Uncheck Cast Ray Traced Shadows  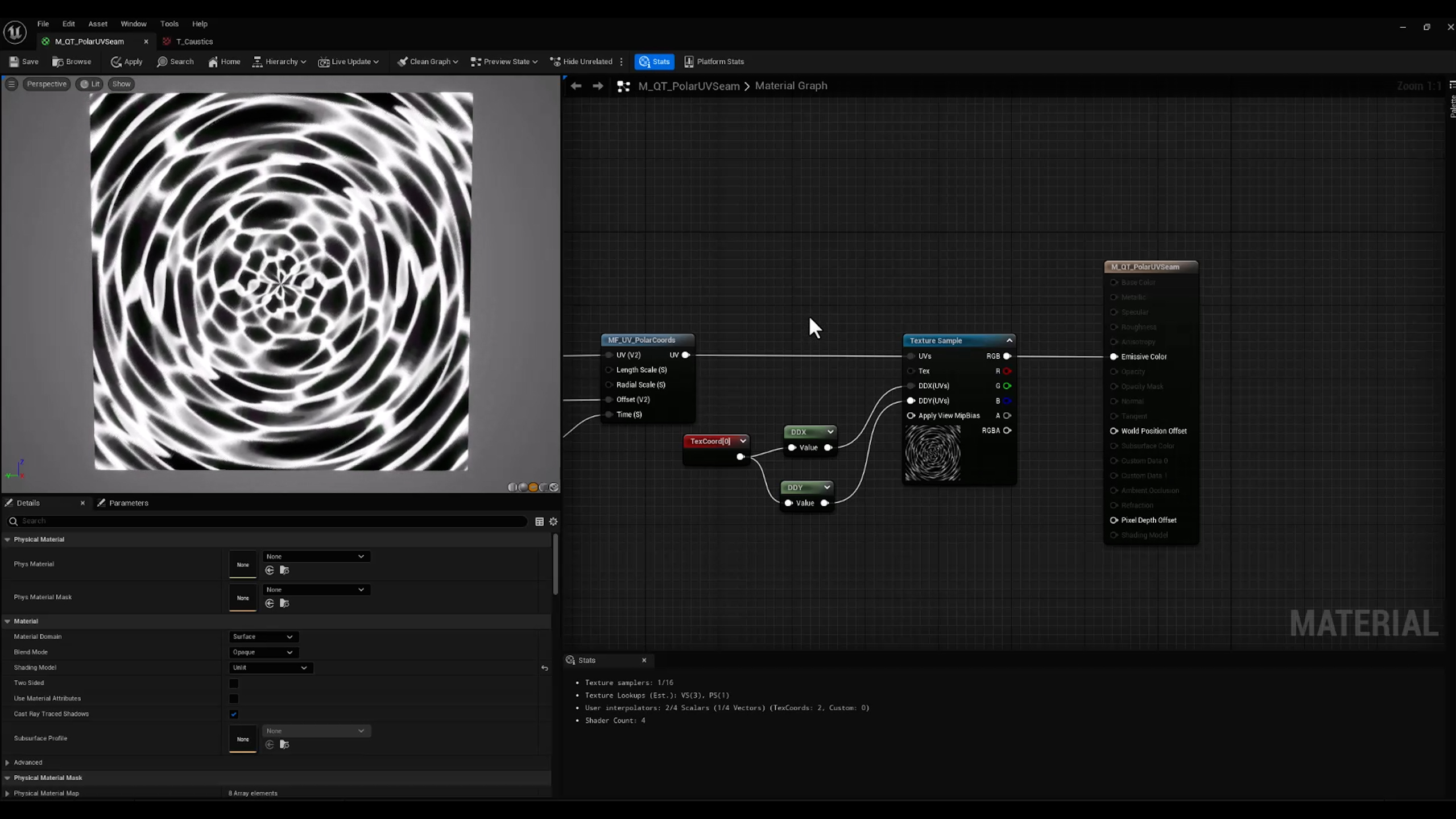pos(234,714)
